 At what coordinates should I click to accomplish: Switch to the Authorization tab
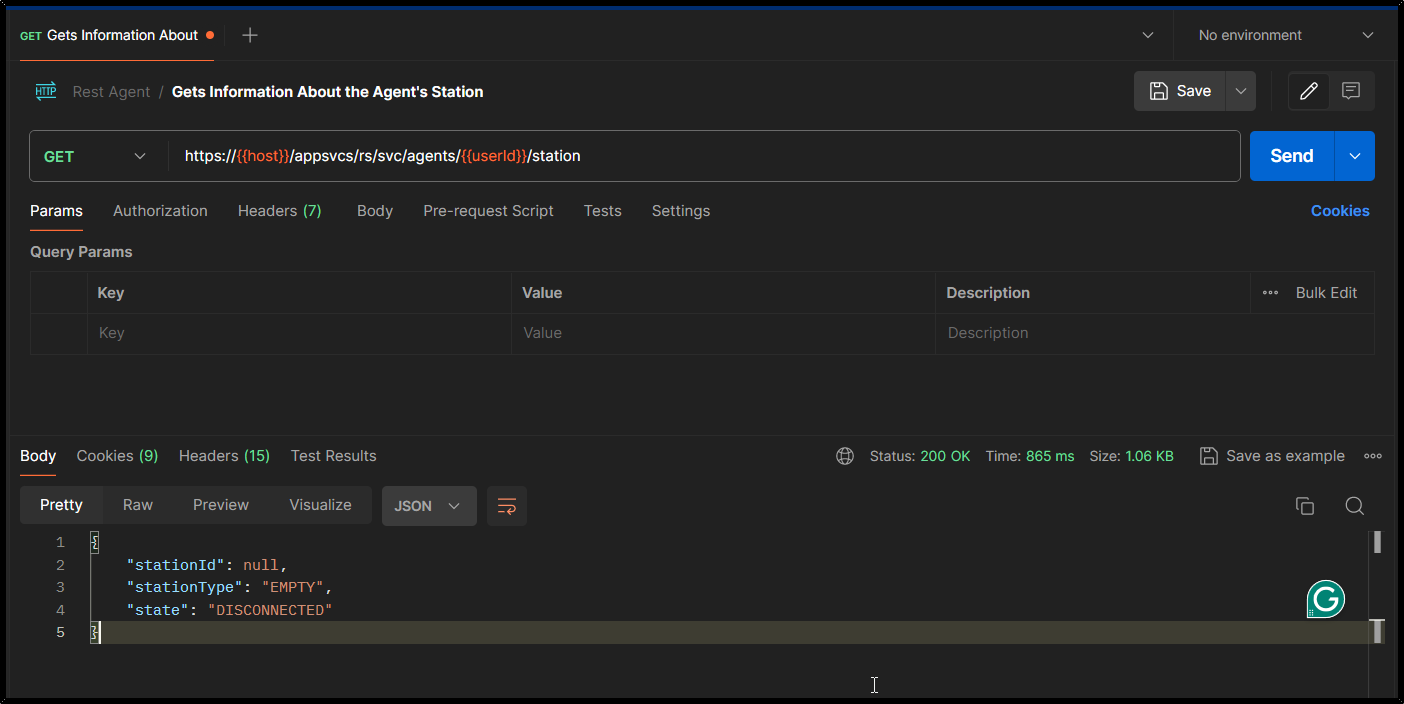click(x=160, y=211)
